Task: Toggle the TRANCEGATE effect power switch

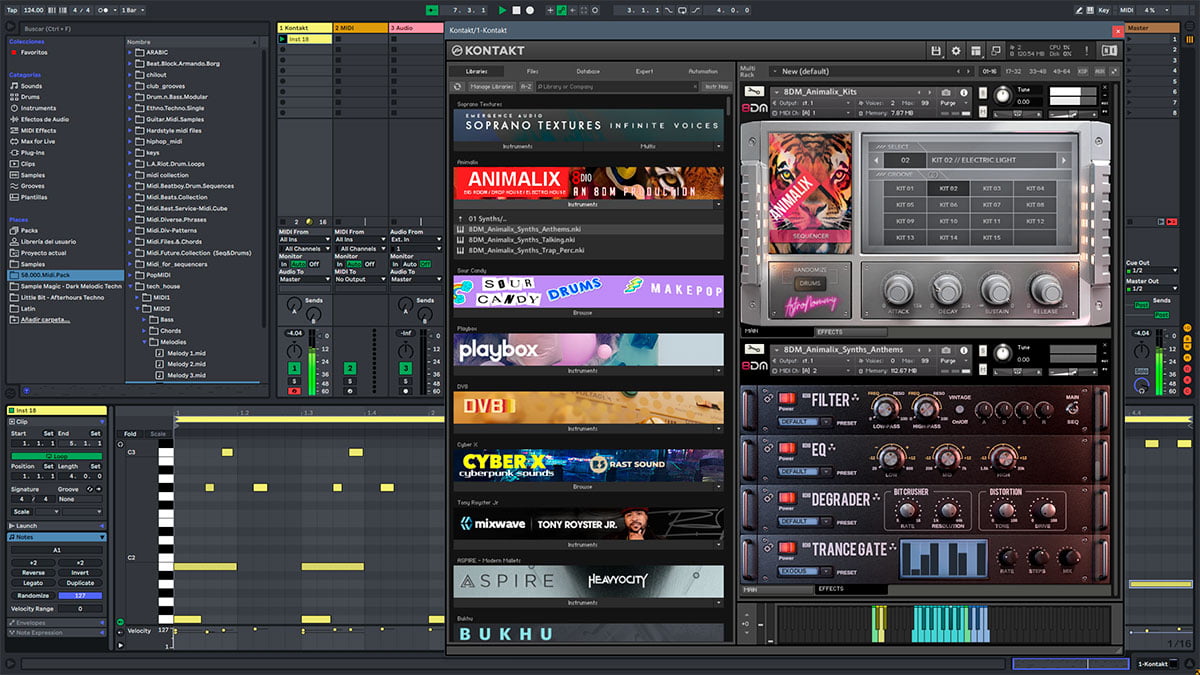Action: pos(786,547)
